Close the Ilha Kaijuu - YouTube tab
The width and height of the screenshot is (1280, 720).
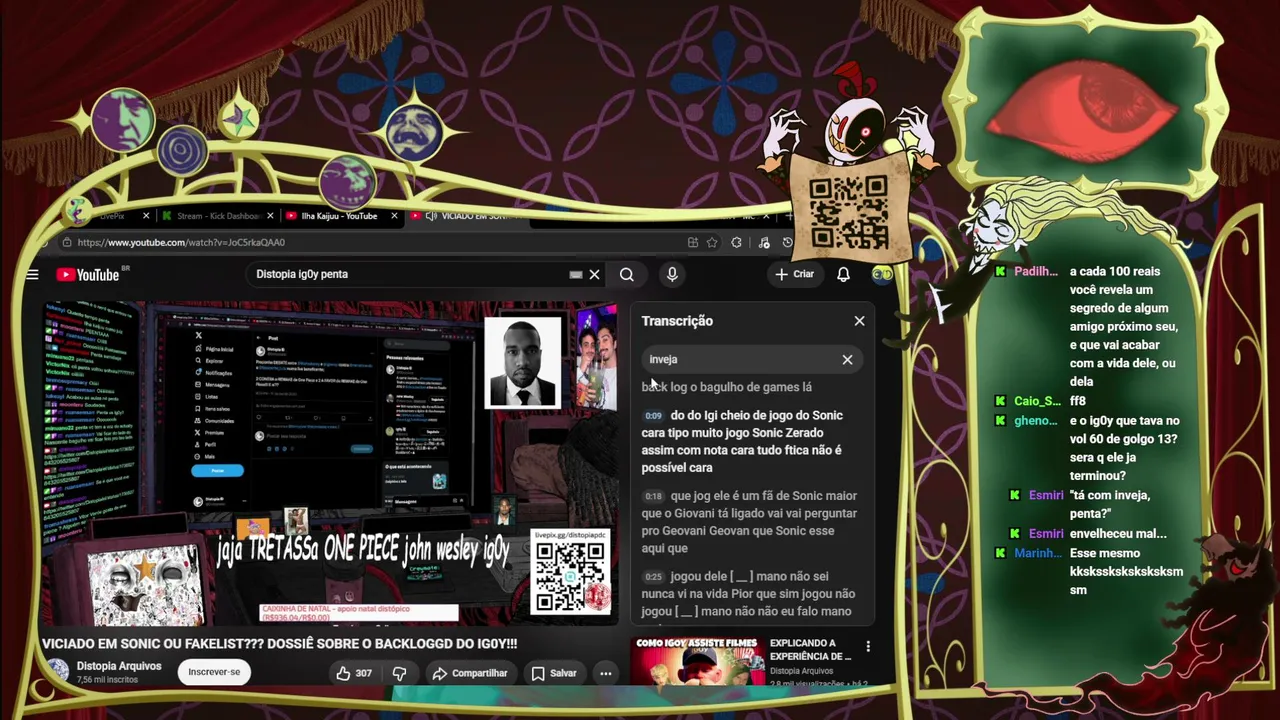tap(394, 216)
